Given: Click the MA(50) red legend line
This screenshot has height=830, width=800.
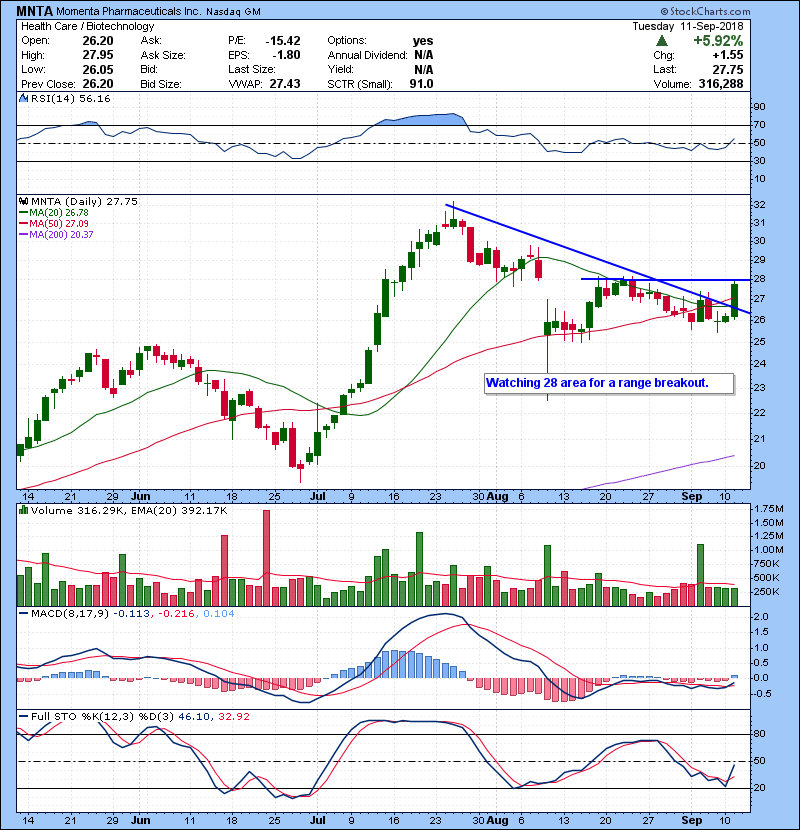Looking at the screenshot, I should 23,223.
